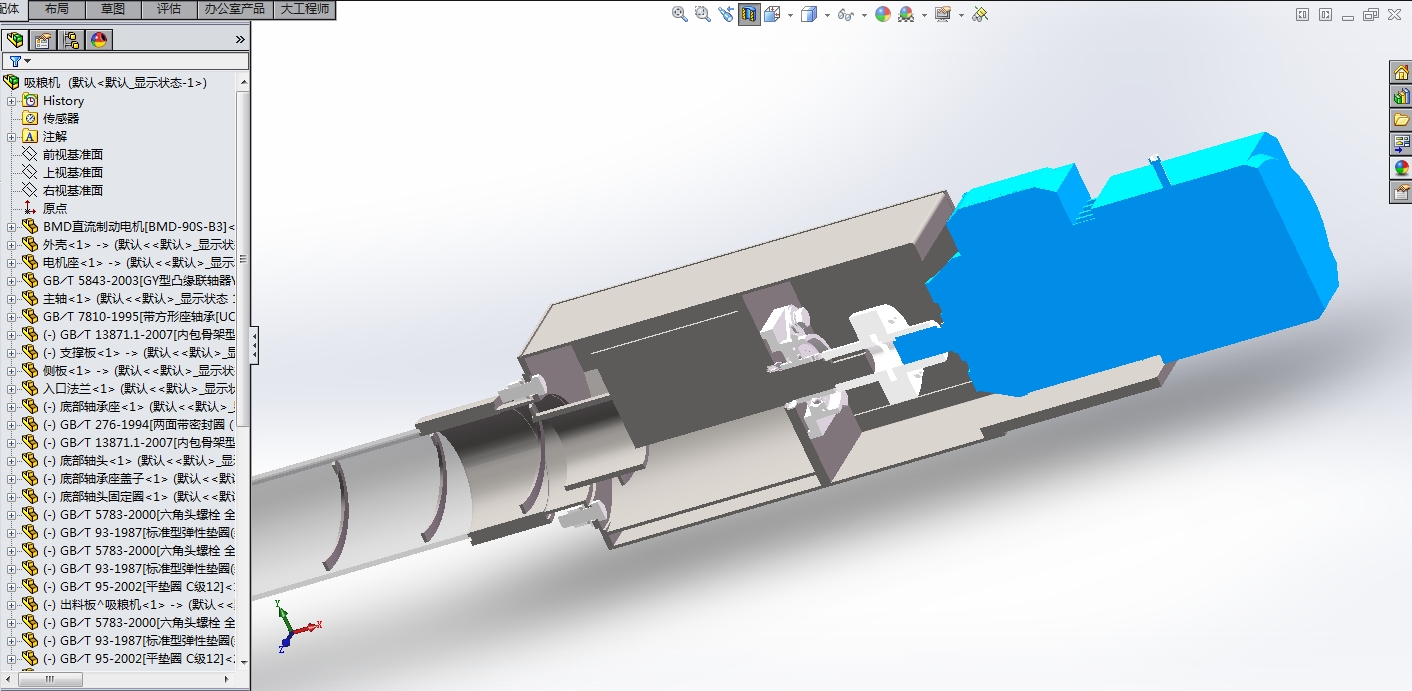The height and width of the screenshot is (691, 1412).
Task: Click the rightmost heads-up toolbar binoculars icon
Action: 980,14
